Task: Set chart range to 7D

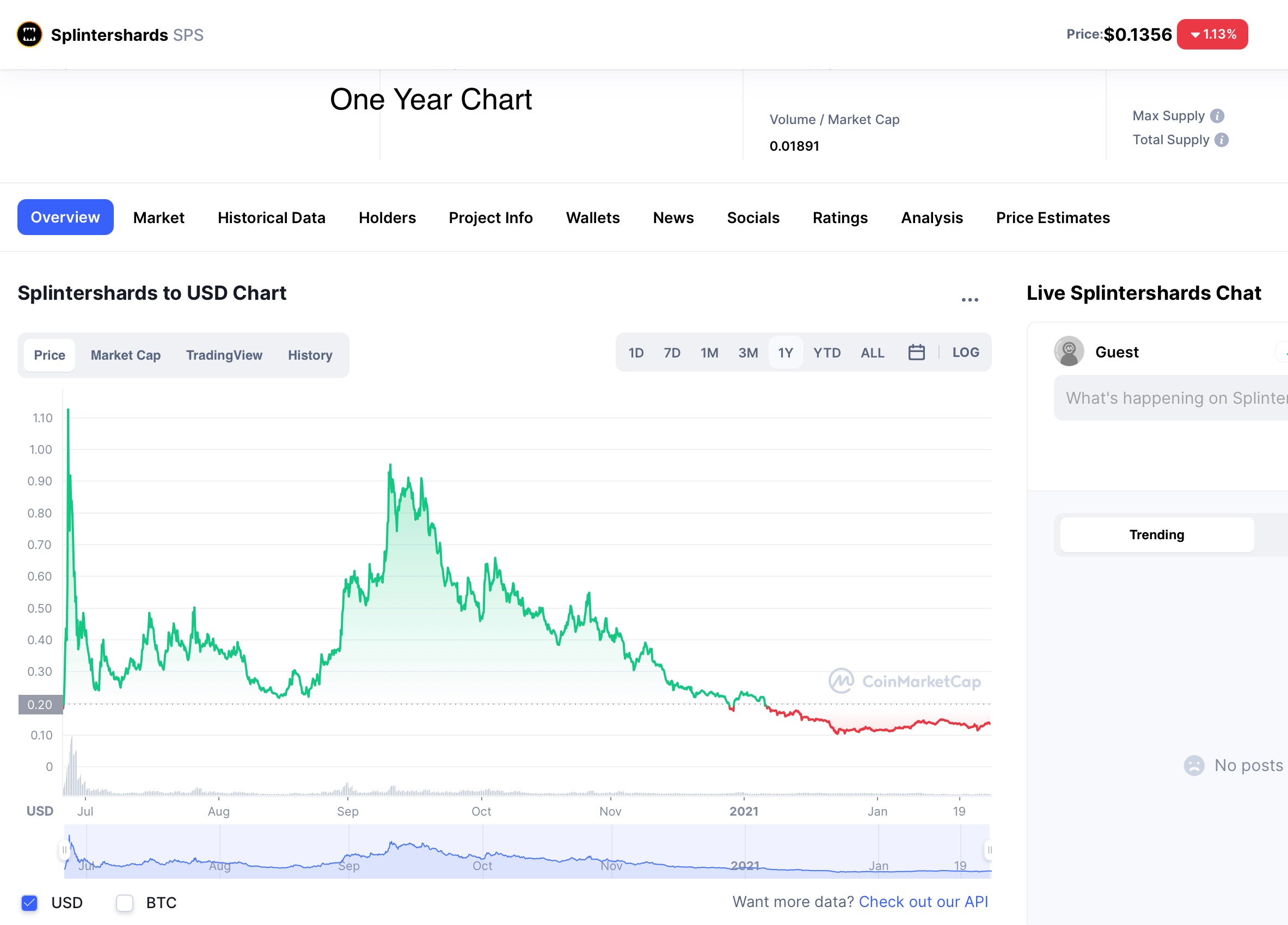Action: (x=672, y=353)
